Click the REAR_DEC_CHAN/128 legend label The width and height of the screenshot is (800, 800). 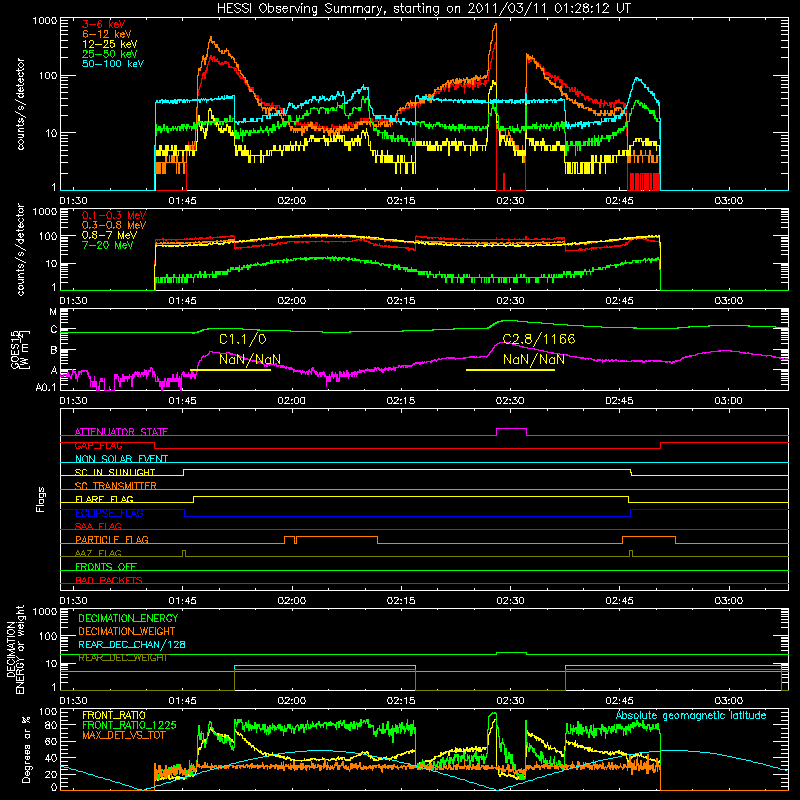tap(132, 645)
